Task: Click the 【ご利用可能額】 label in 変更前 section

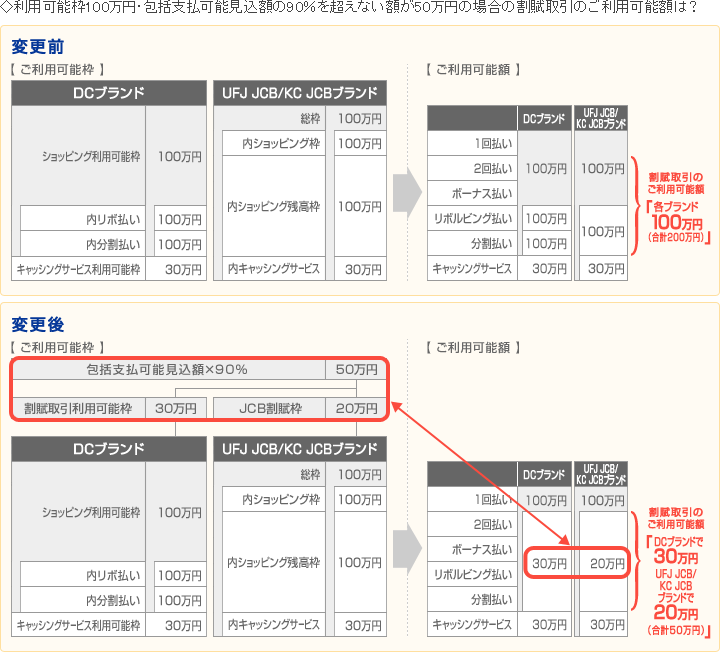Action: (472, 70)
